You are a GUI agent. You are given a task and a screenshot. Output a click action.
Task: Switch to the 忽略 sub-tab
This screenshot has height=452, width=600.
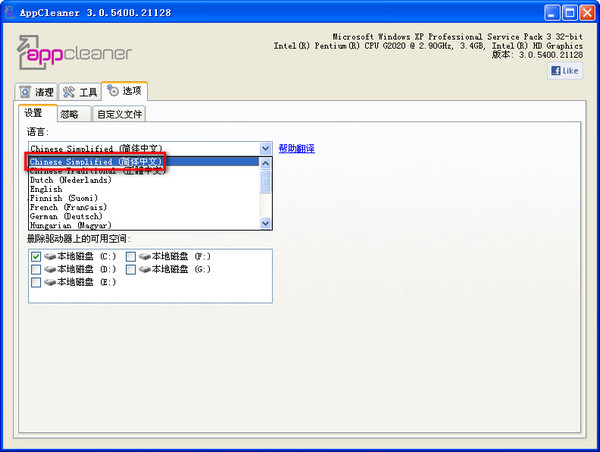75,114
